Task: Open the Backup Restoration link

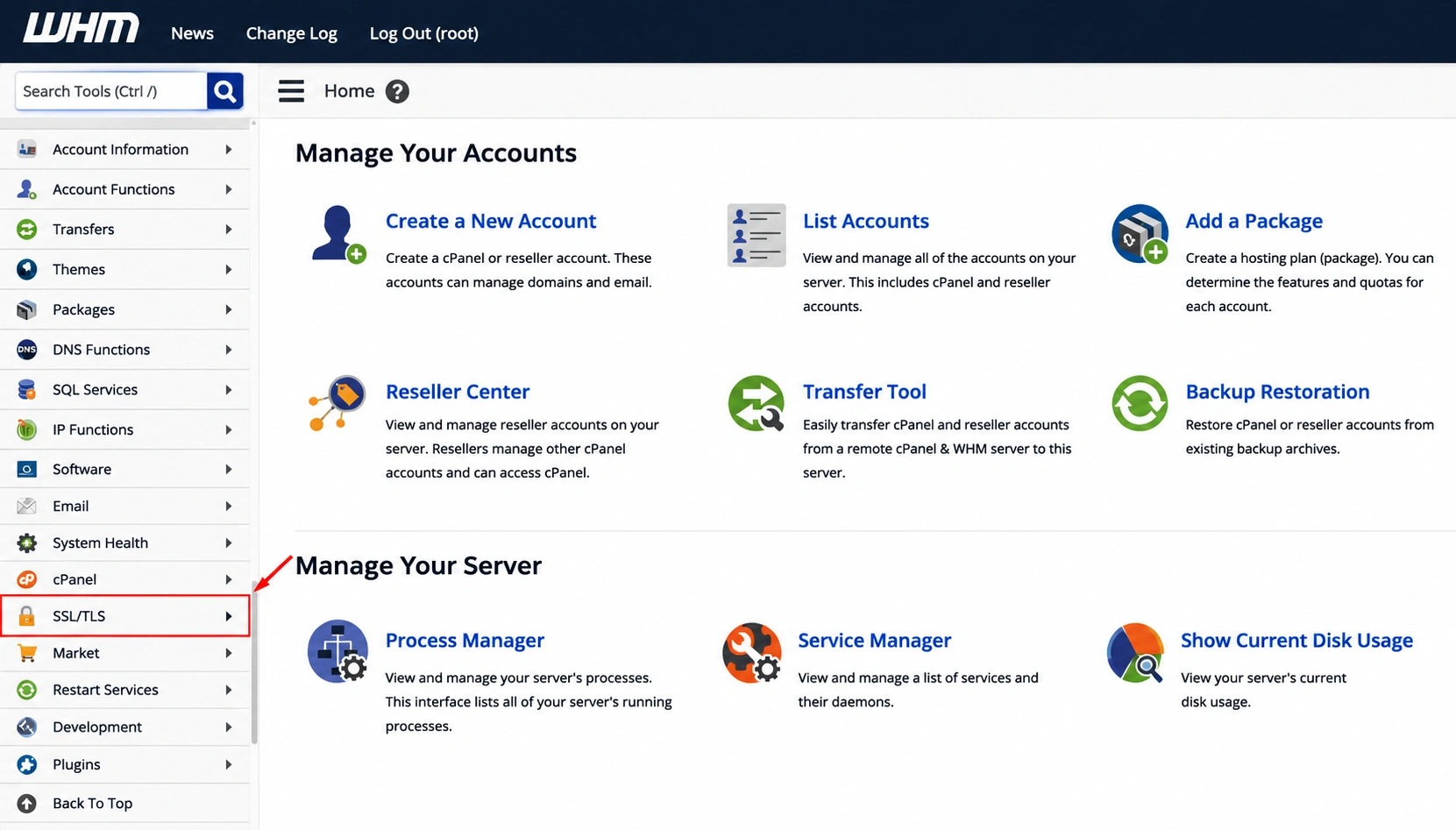Action: point(1277,392)
